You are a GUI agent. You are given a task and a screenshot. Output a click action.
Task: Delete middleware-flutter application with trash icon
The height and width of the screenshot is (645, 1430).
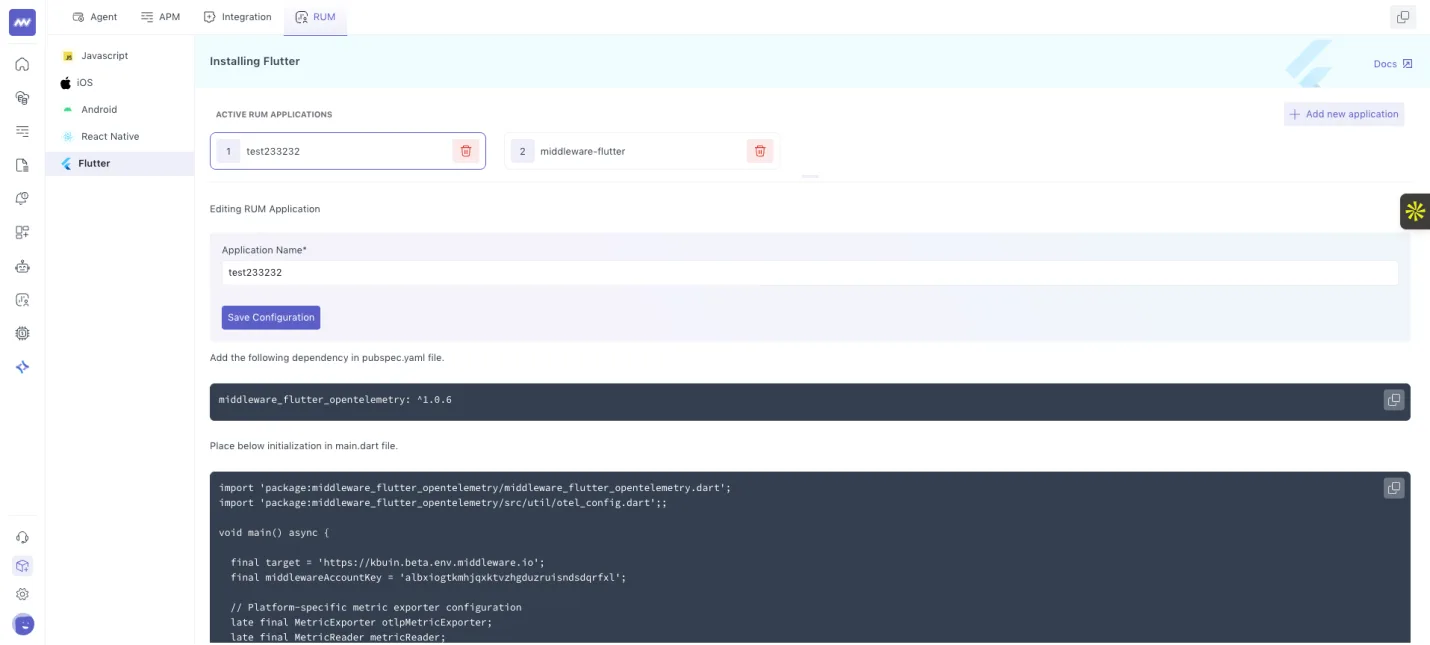[760, 151]
